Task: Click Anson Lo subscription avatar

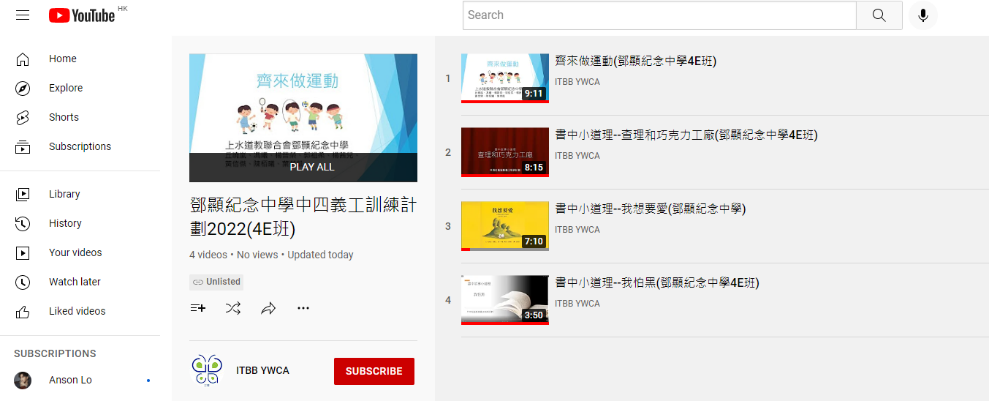Action: coord(23,380)
